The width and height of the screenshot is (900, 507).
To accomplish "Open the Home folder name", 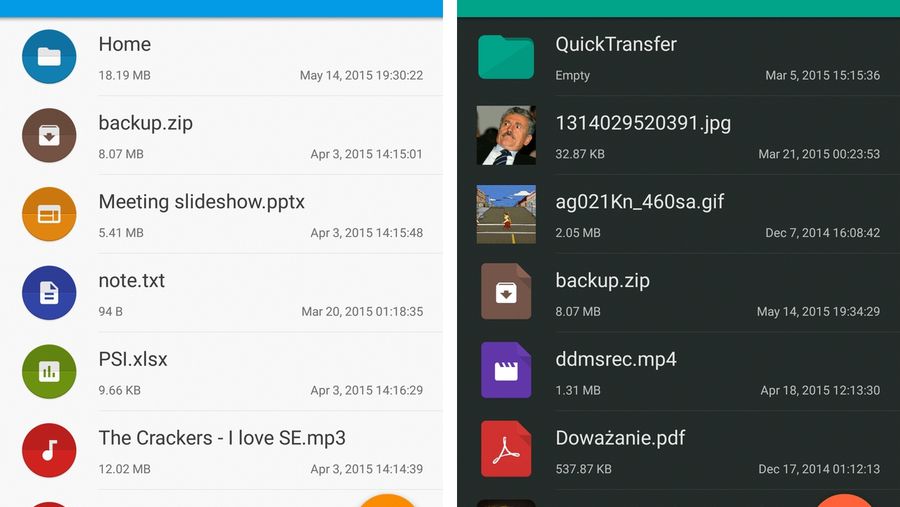I will coord(125,44).
